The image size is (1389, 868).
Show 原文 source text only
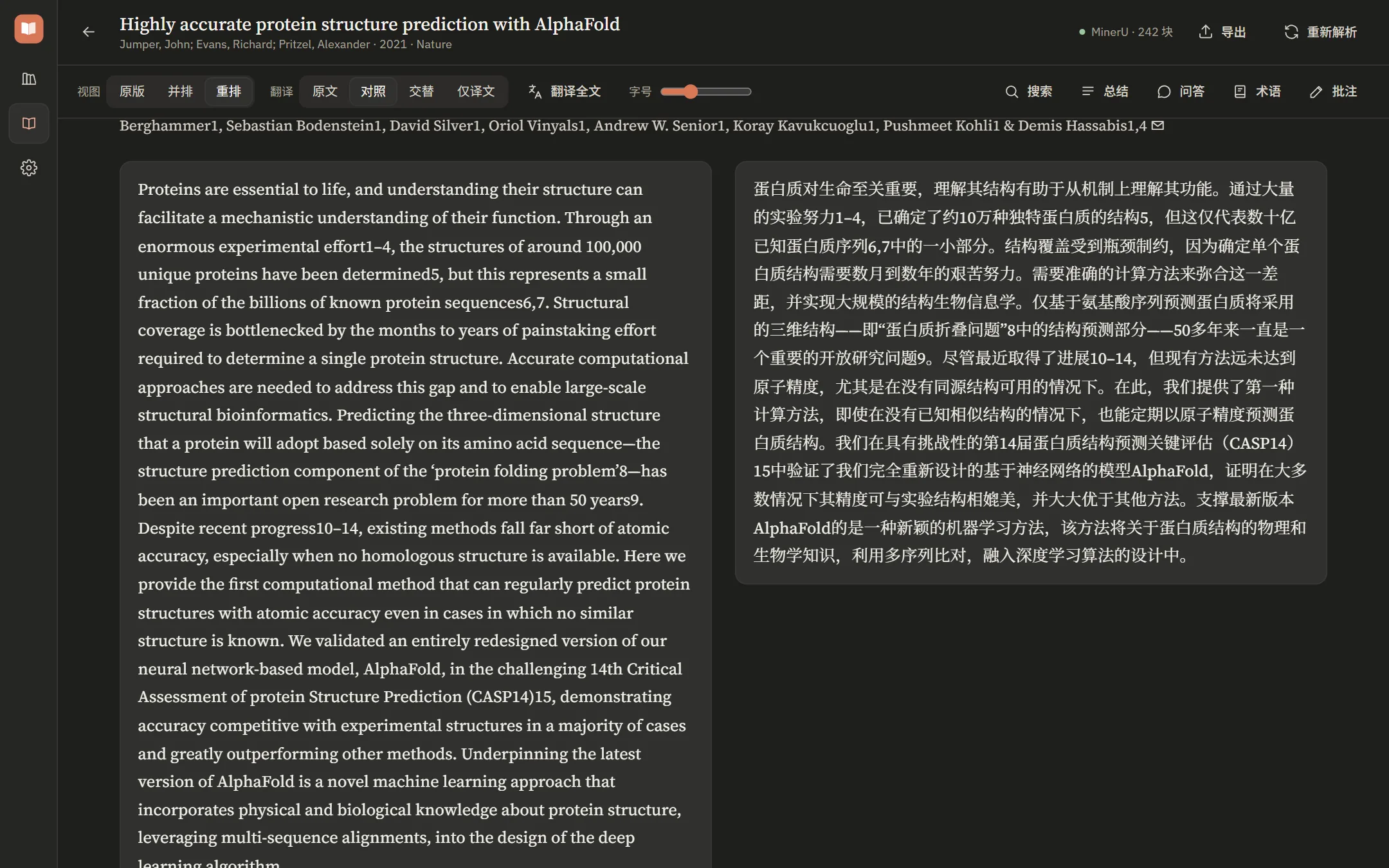pyautogui.click(x=325, y=91)
